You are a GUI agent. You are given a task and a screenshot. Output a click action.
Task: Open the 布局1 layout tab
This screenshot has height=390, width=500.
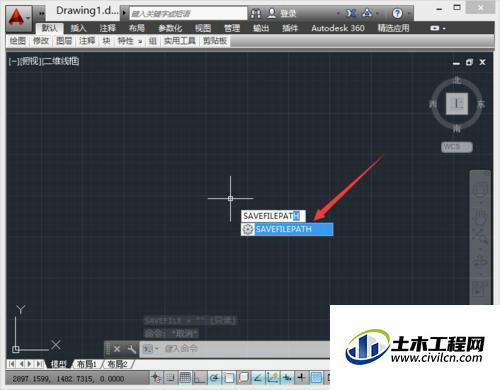tap(87, 364)
